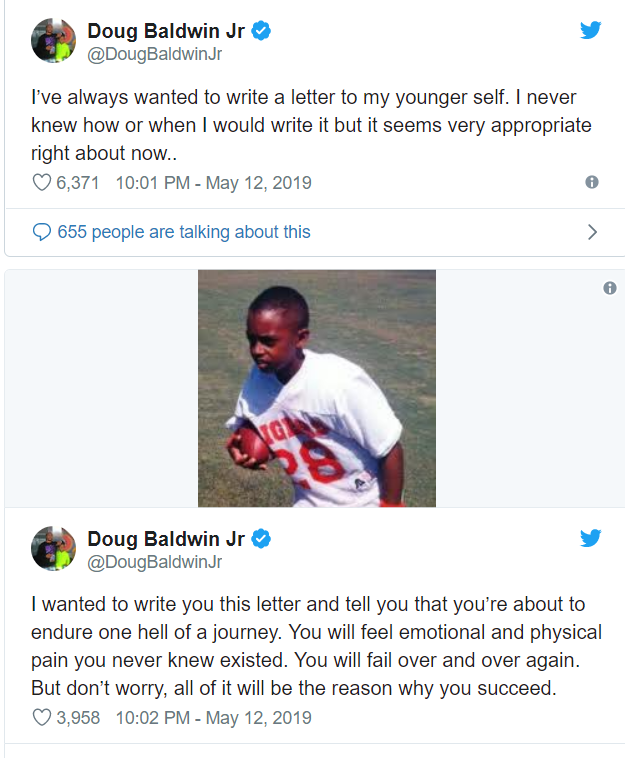Click verified badge next to first Doug Baldwin Jr
Viewport: 625px width, 758px height.
tap(261, 31)
